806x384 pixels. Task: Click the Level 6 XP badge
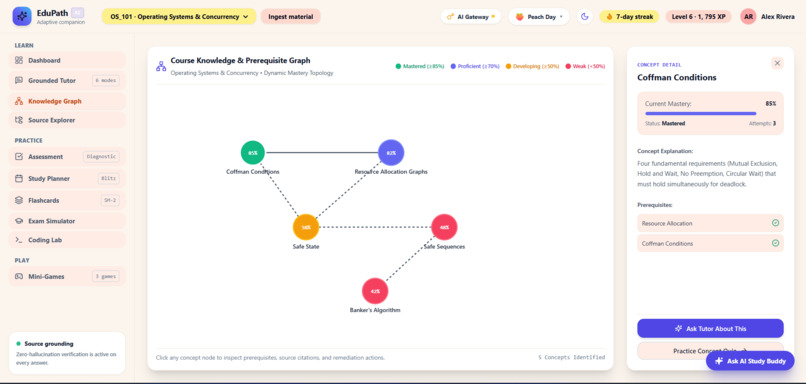pyautogui.click(x=699, y=16)
